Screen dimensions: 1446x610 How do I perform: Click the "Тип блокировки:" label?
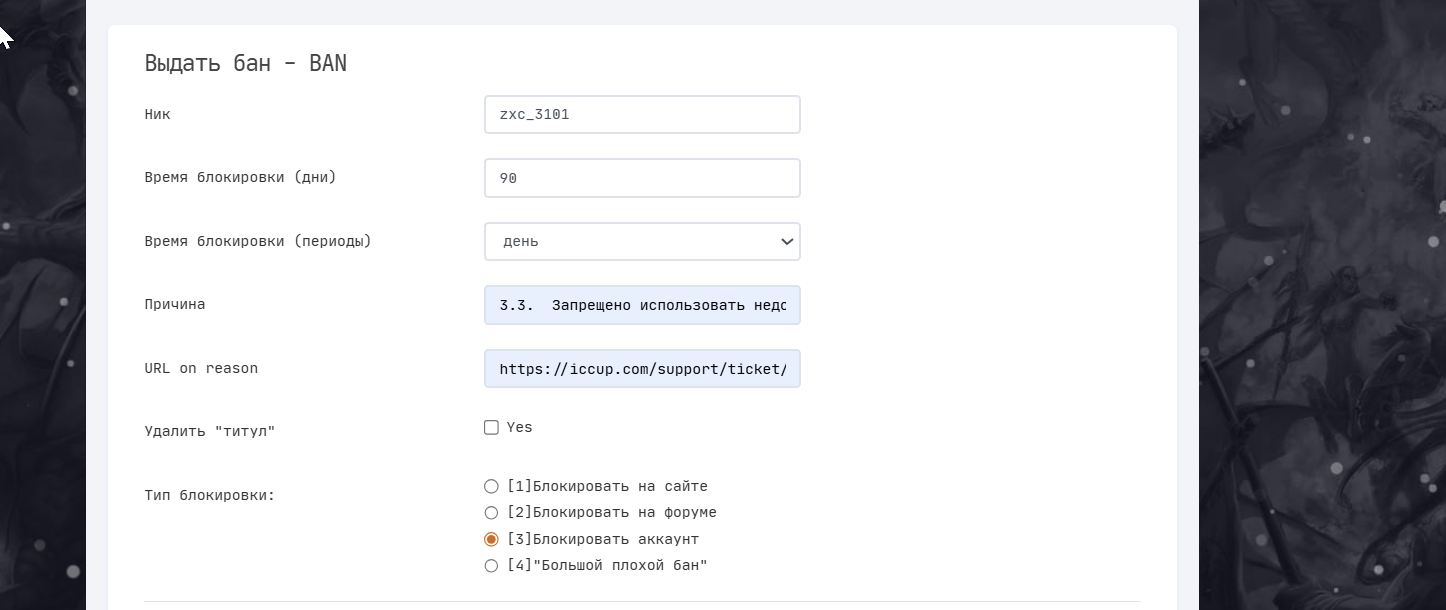pos(209,495)
